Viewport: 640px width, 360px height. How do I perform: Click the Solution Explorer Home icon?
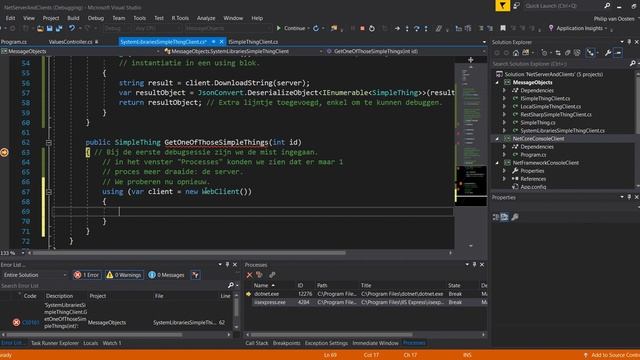click(x=516, y=53)
